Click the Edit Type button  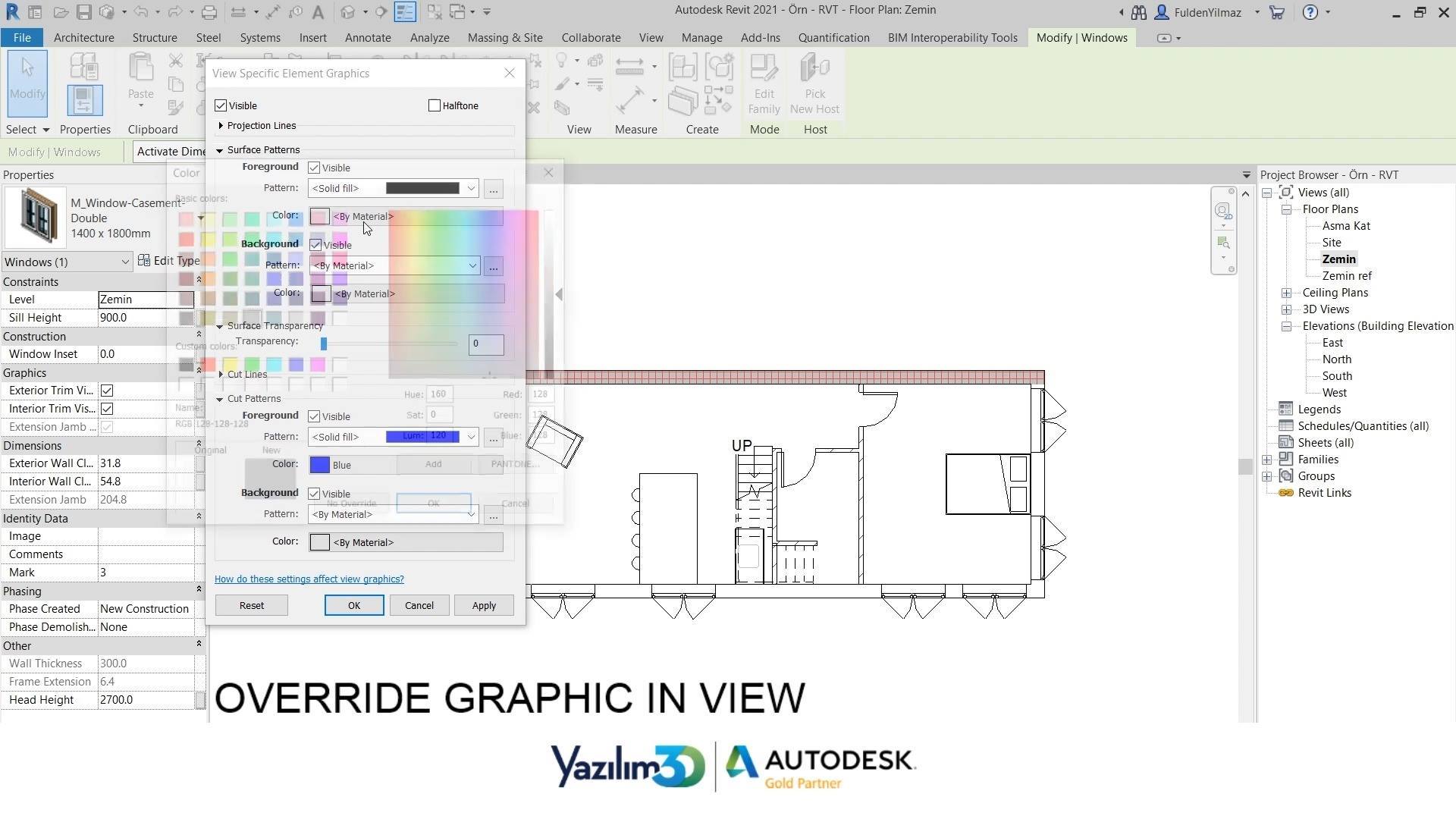pyautogui.click(x=169, y=261)
